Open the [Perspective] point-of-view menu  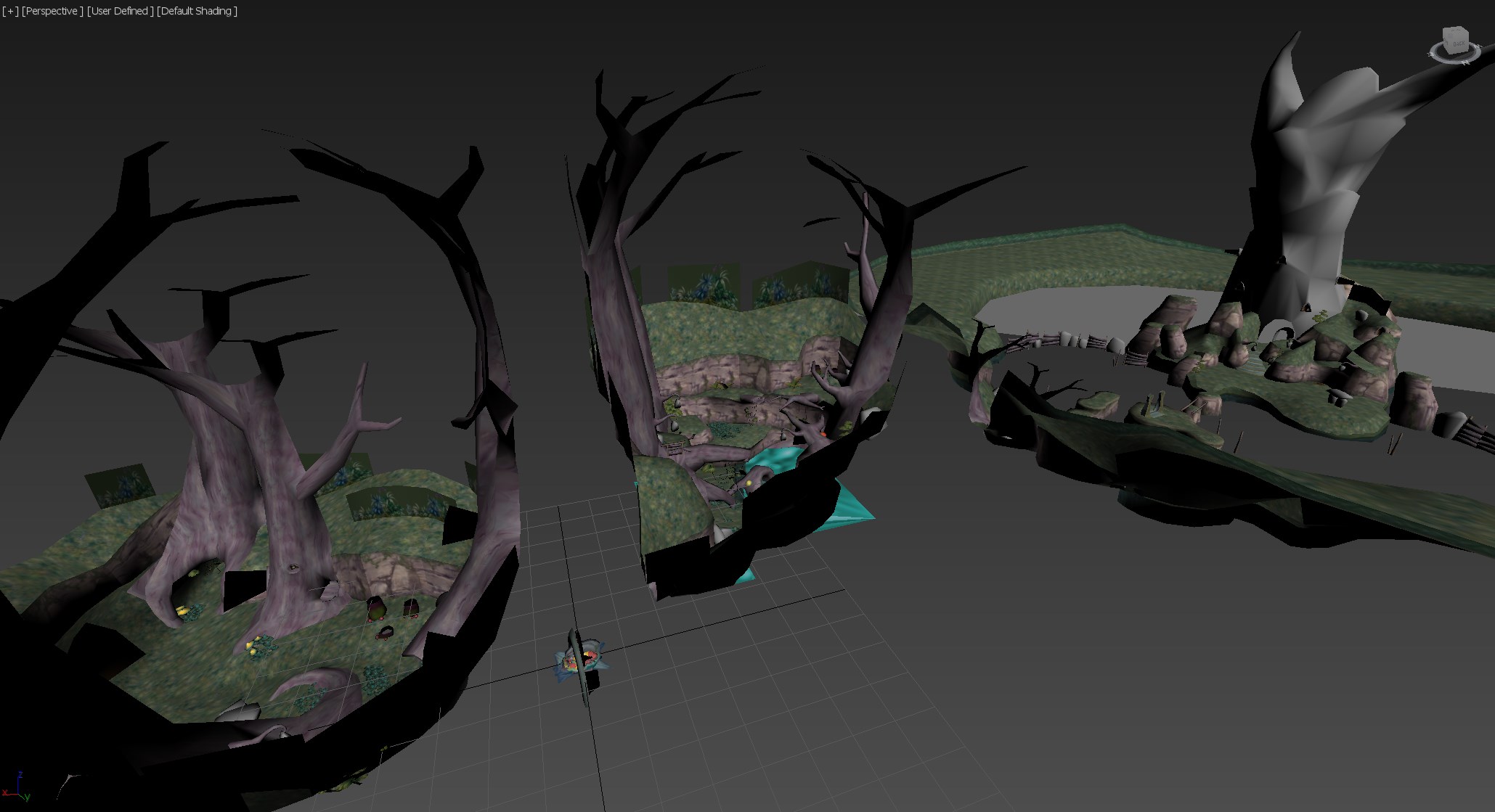[x=52, y=11]
